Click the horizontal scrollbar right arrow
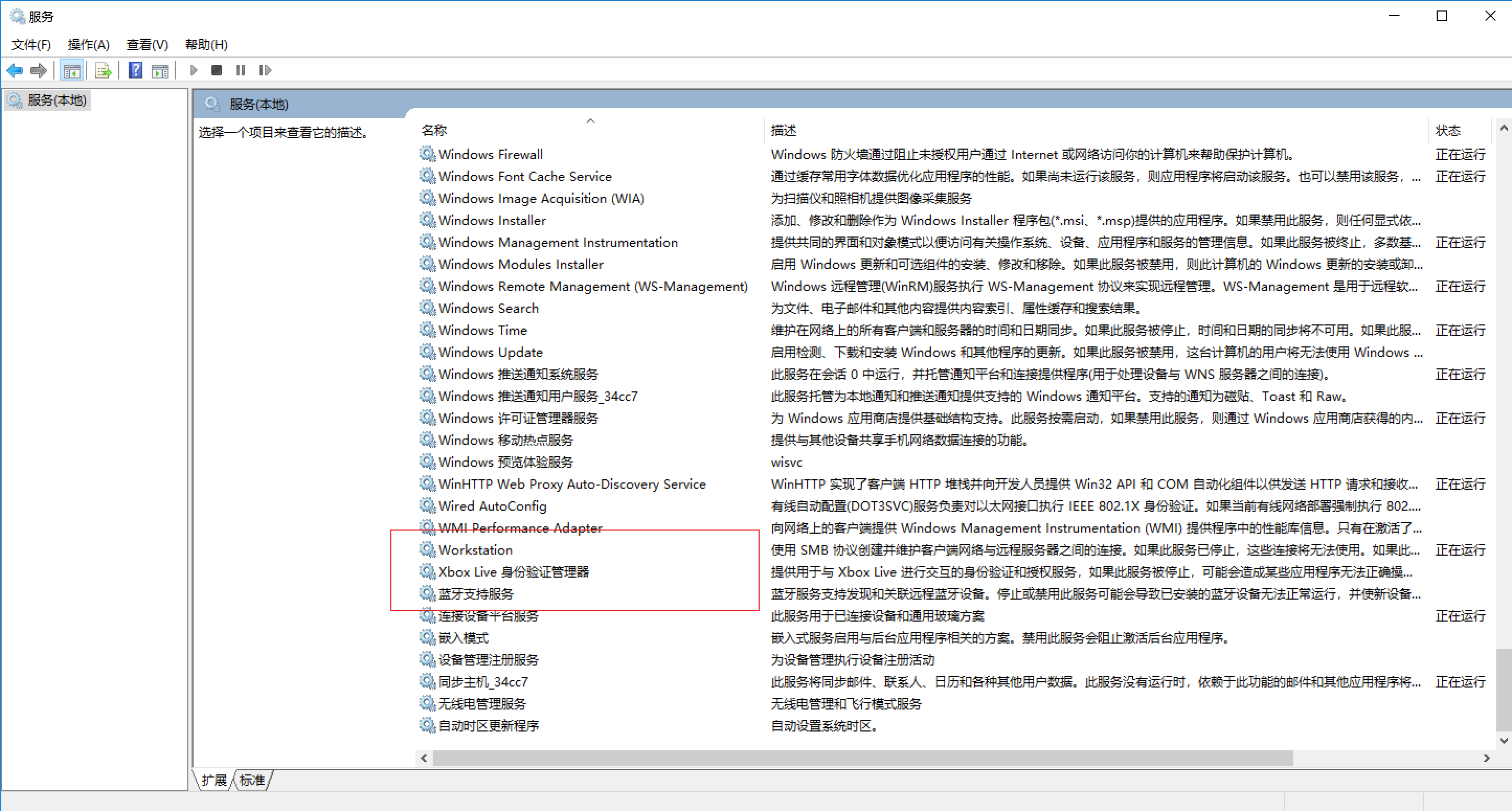 click(1486, 758)
